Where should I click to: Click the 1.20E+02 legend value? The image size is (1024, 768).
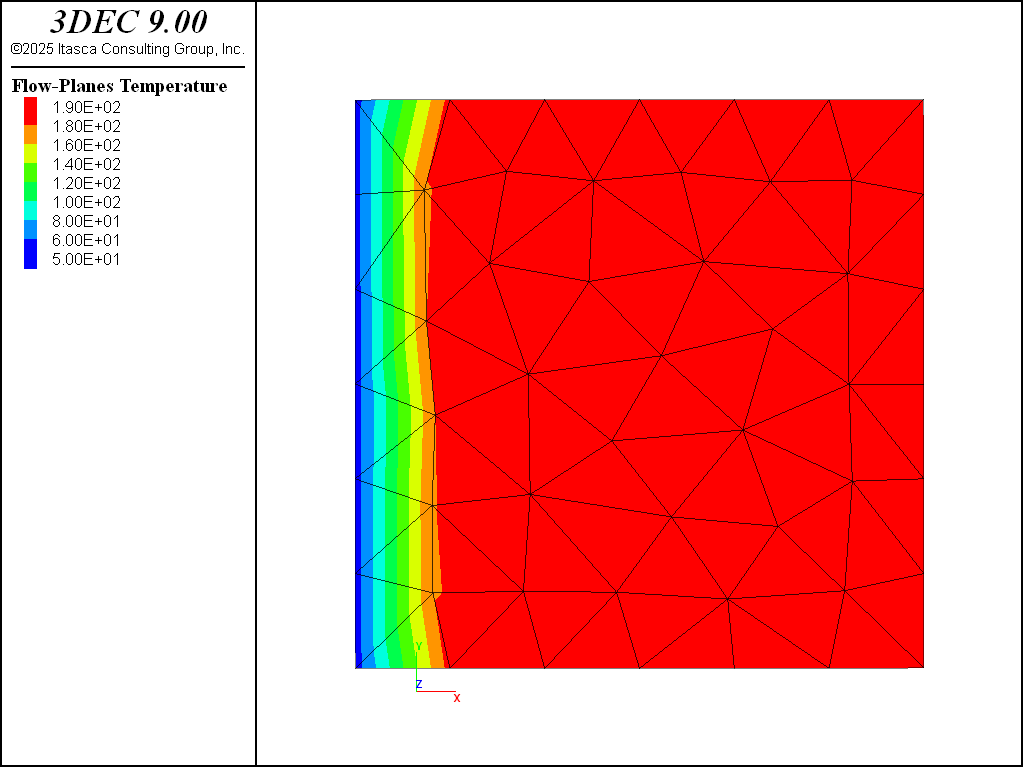pos(86,183)
